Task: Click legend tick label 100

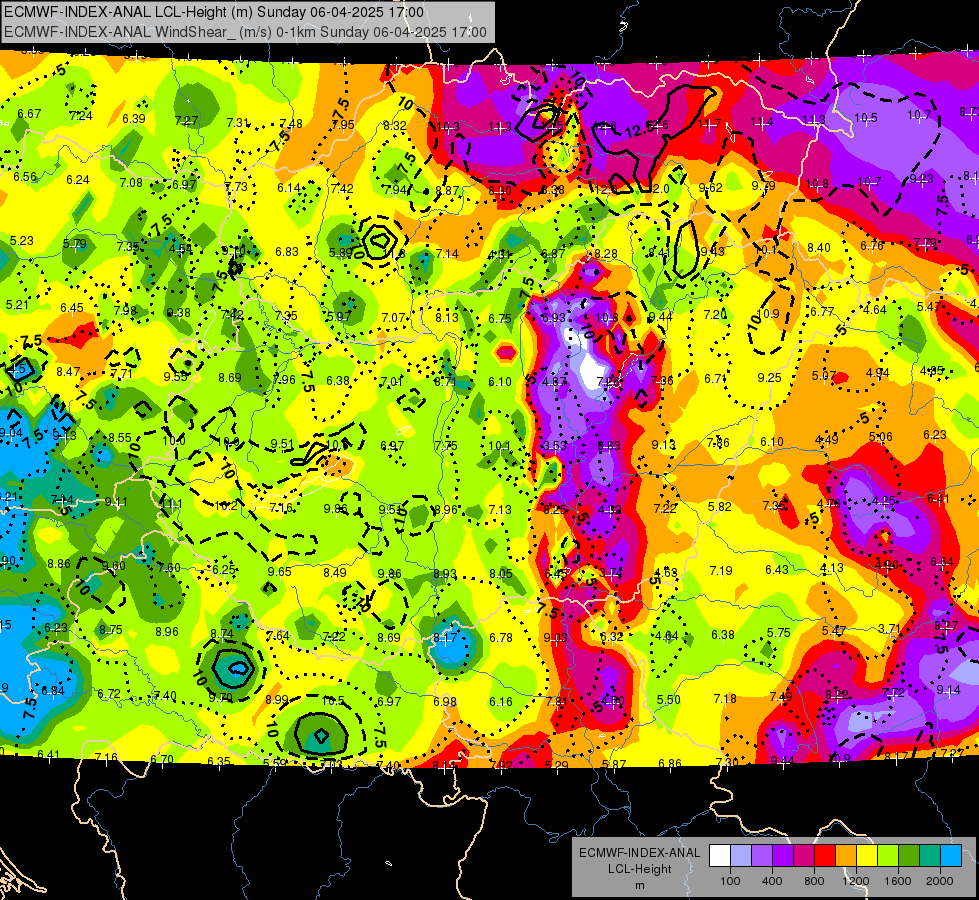Action: coord(730,881)
